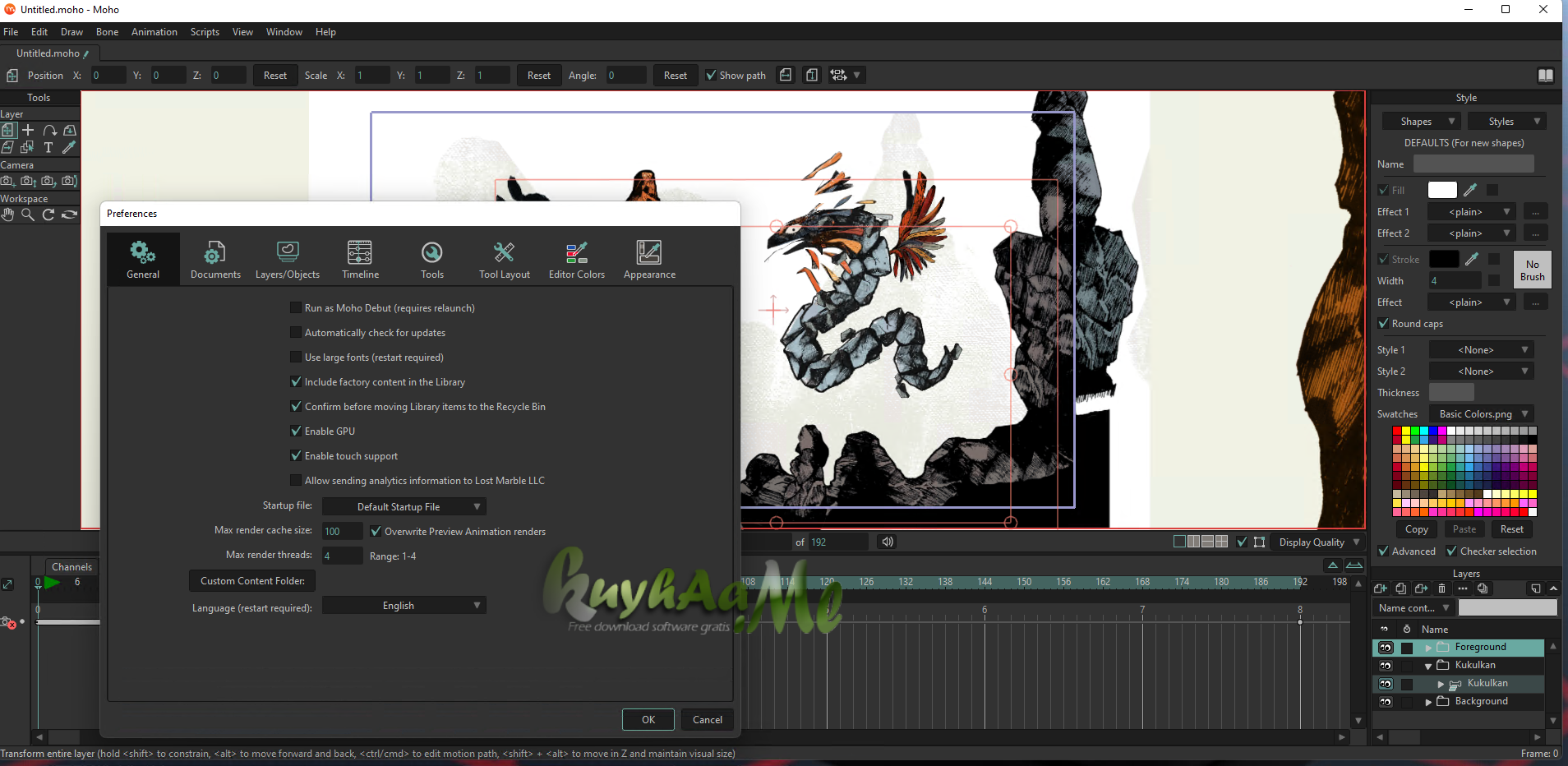Click the Max render threads field

pos(342,556)
